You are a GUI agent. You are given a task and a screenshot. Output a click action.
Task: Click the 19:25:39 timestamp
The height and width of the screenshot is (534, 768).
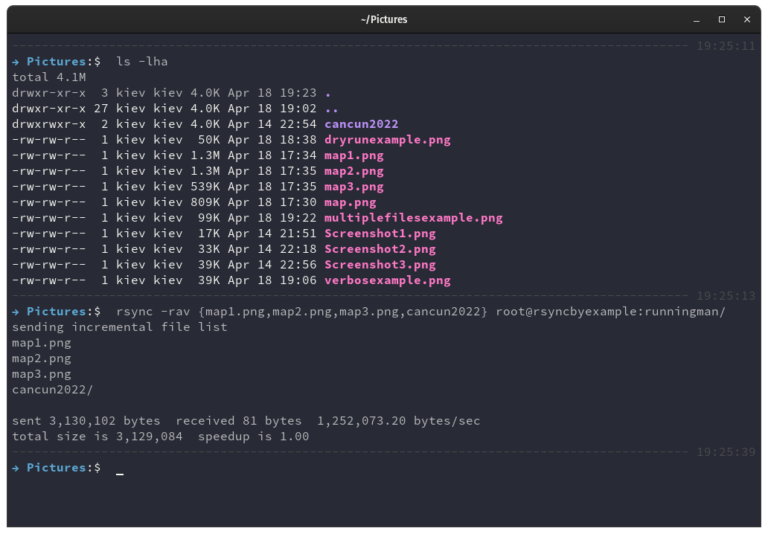tap(726, 452)
